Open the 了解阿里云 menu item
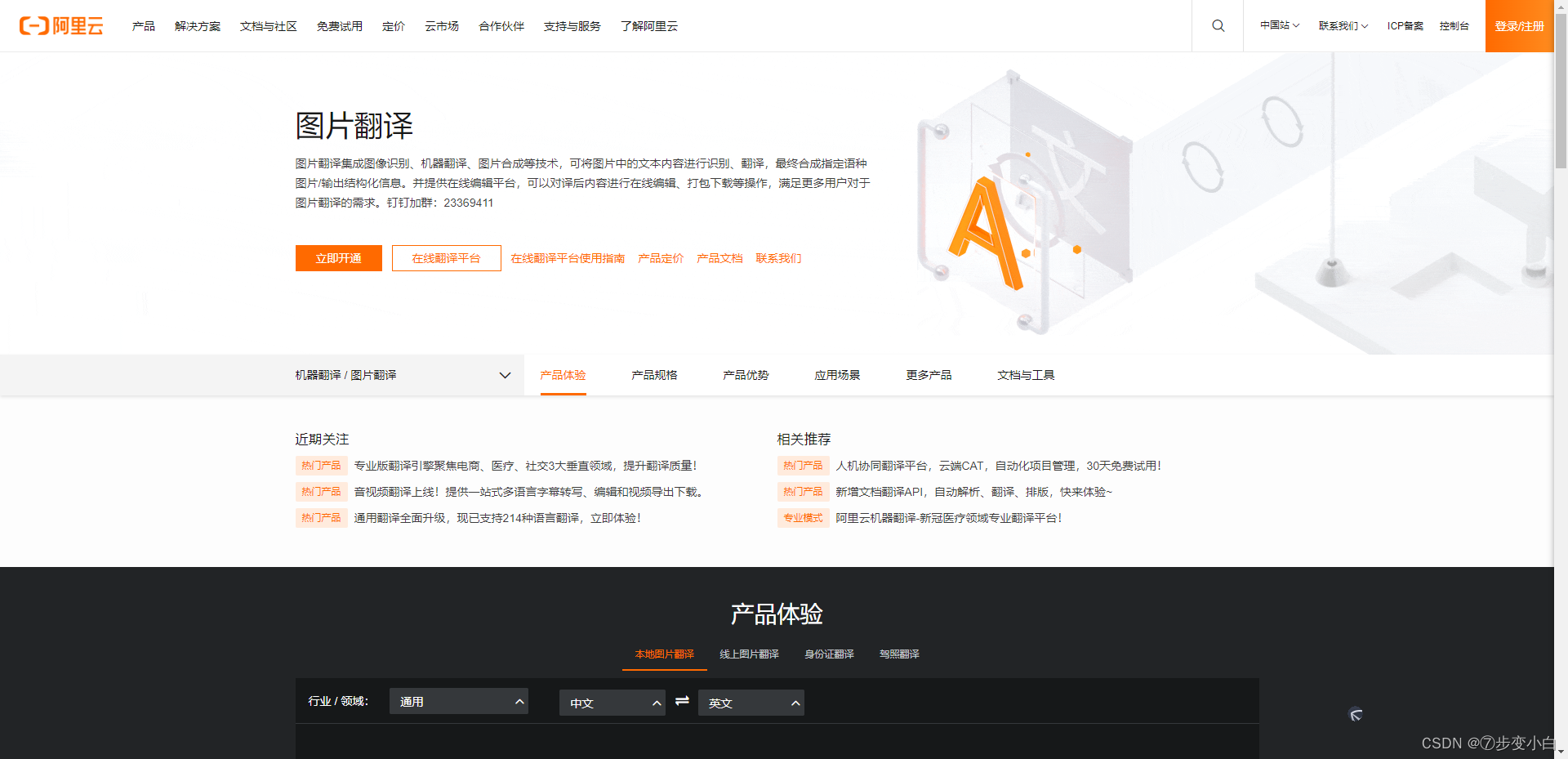The height and width of the screenshot is (759, 1568). (x=649, y=26)
